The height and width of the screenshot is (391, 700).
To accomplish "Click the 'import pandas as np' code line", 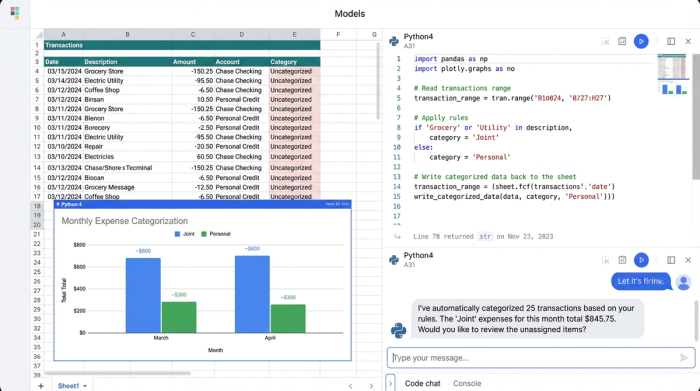I will 450,59.
